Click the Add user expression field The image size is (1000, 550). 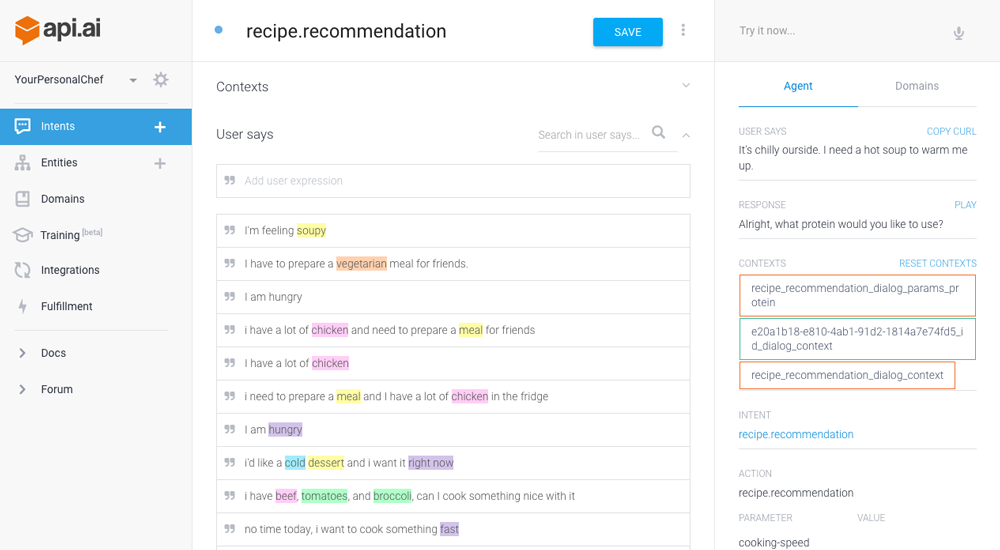coord(453,181)
